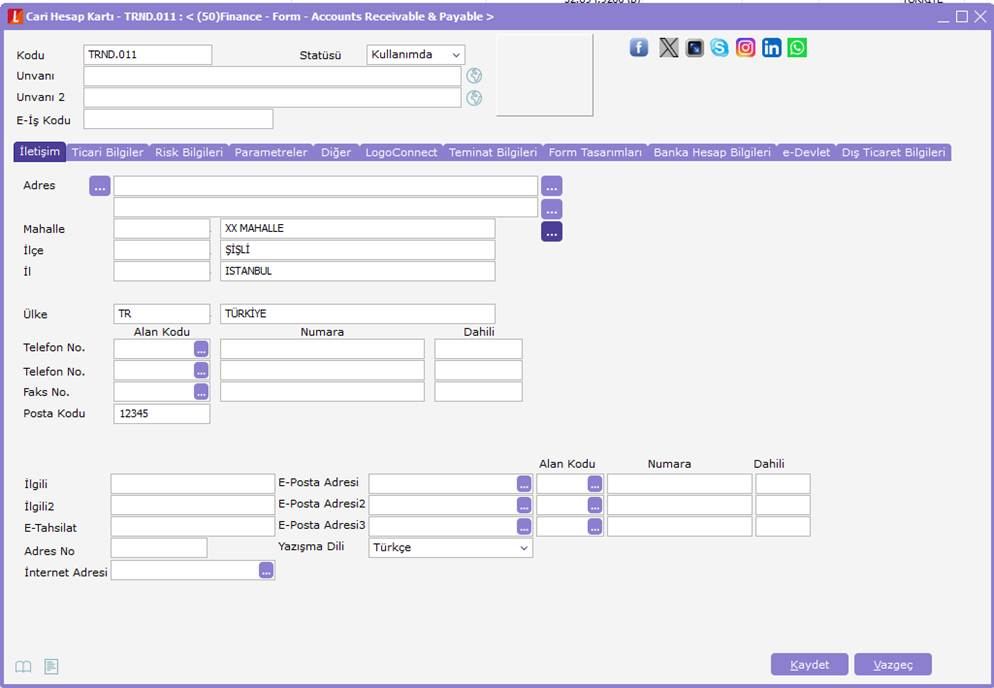Open the Skype icon

720,48
